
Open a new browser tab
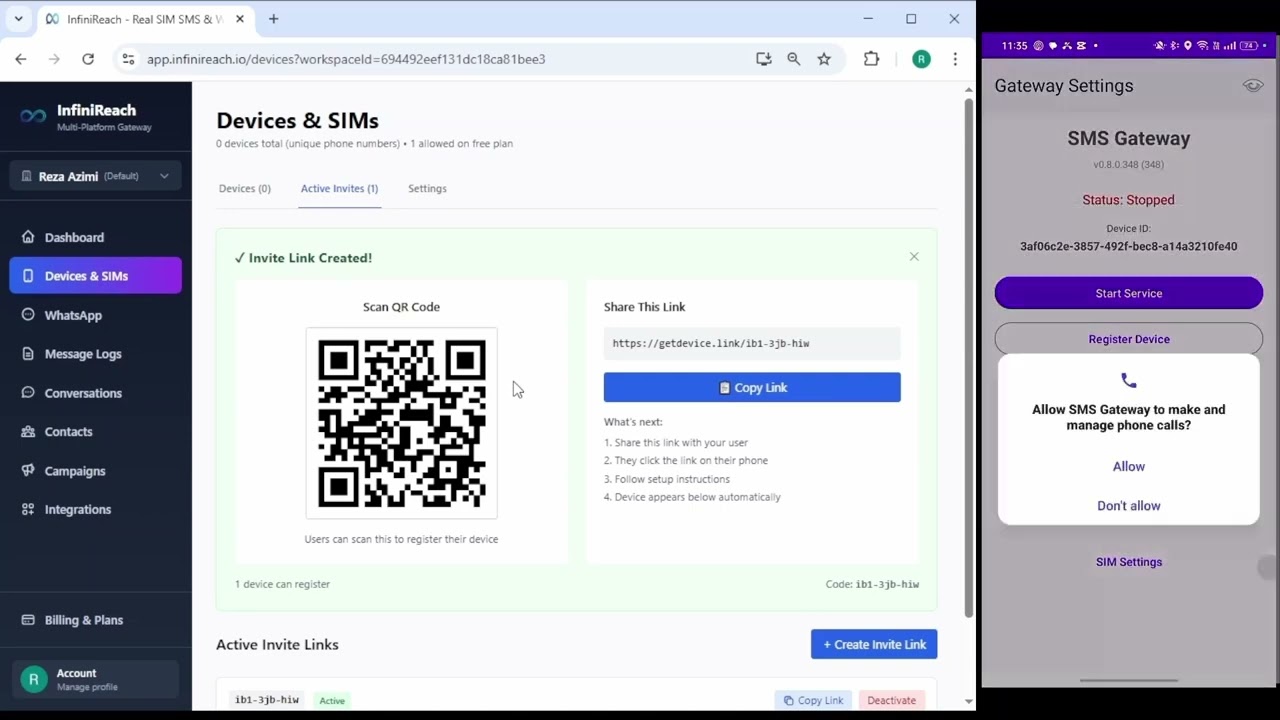click(x=273, y=19)
